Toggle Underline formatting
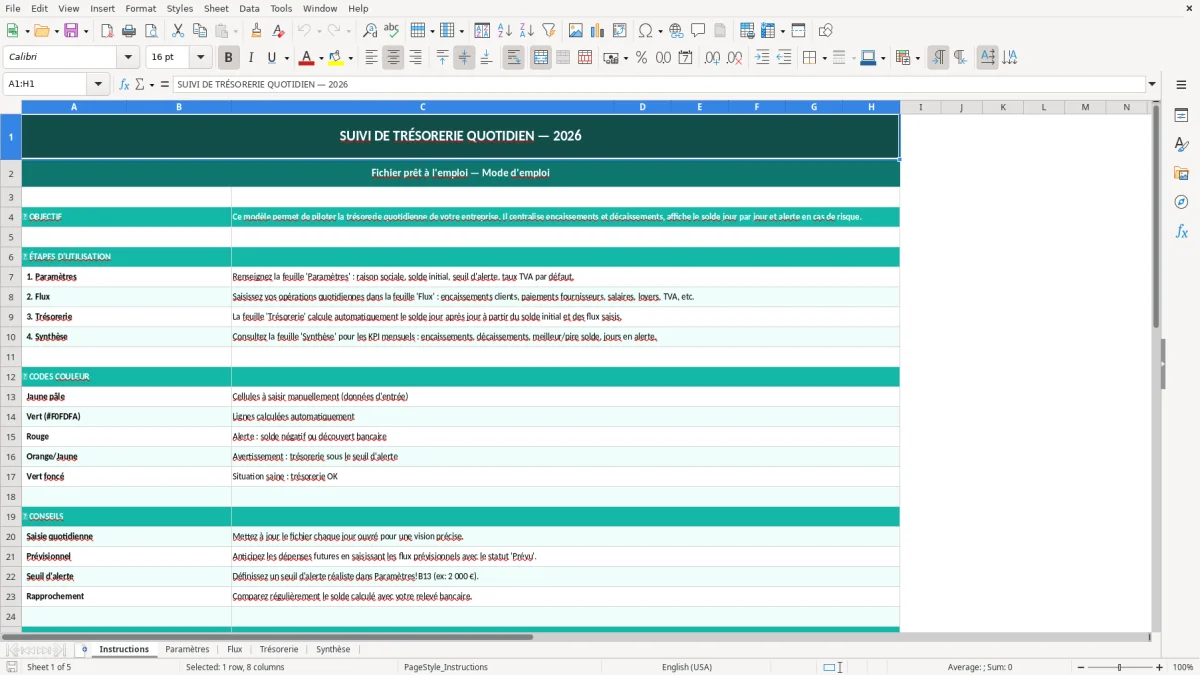This screenshot has width=1200, height=675. tap(272, 58)
